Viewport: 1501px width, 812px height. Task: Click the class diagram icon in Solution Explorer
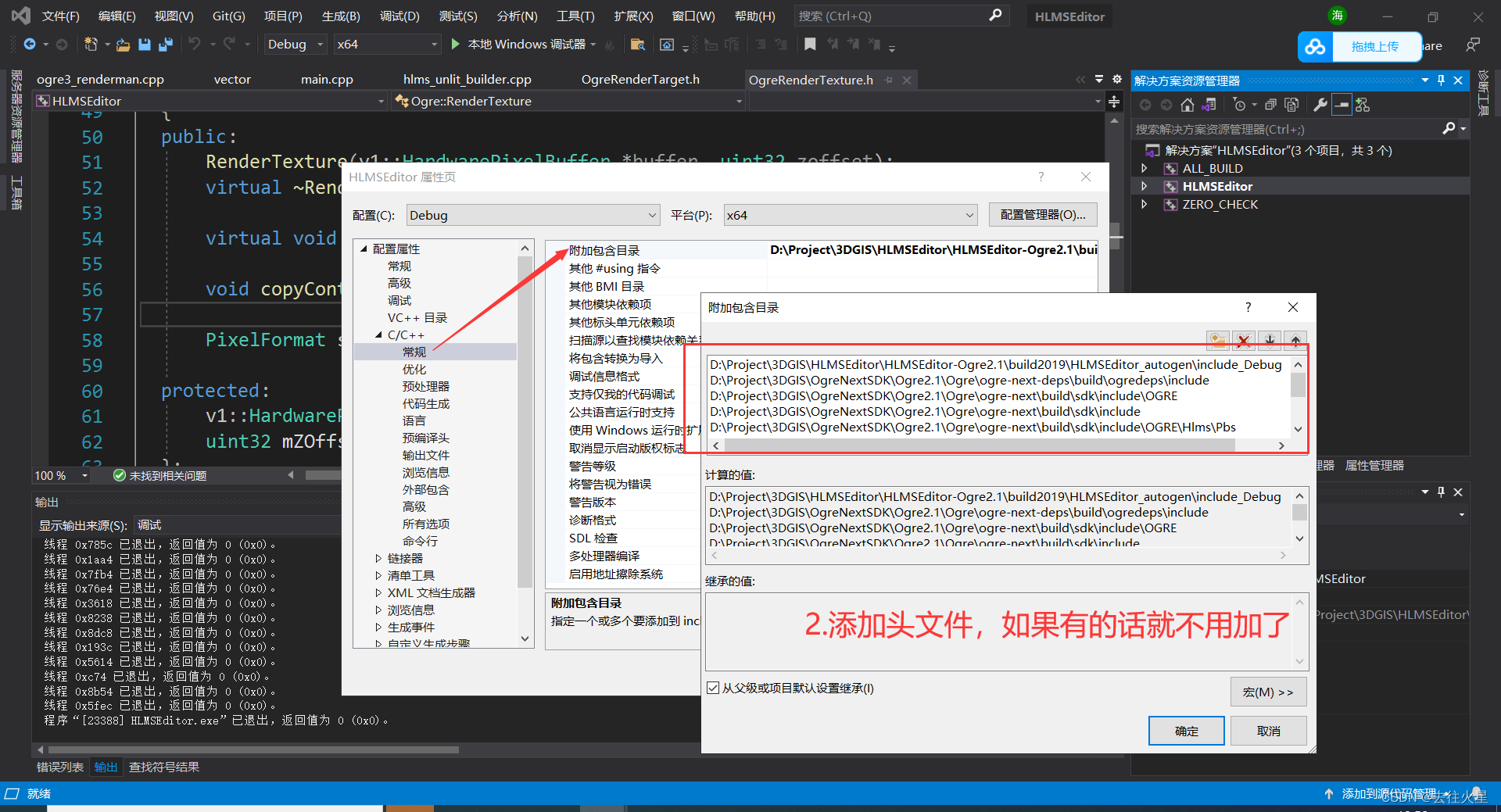pyautogui.click(x=1363, y=105)
